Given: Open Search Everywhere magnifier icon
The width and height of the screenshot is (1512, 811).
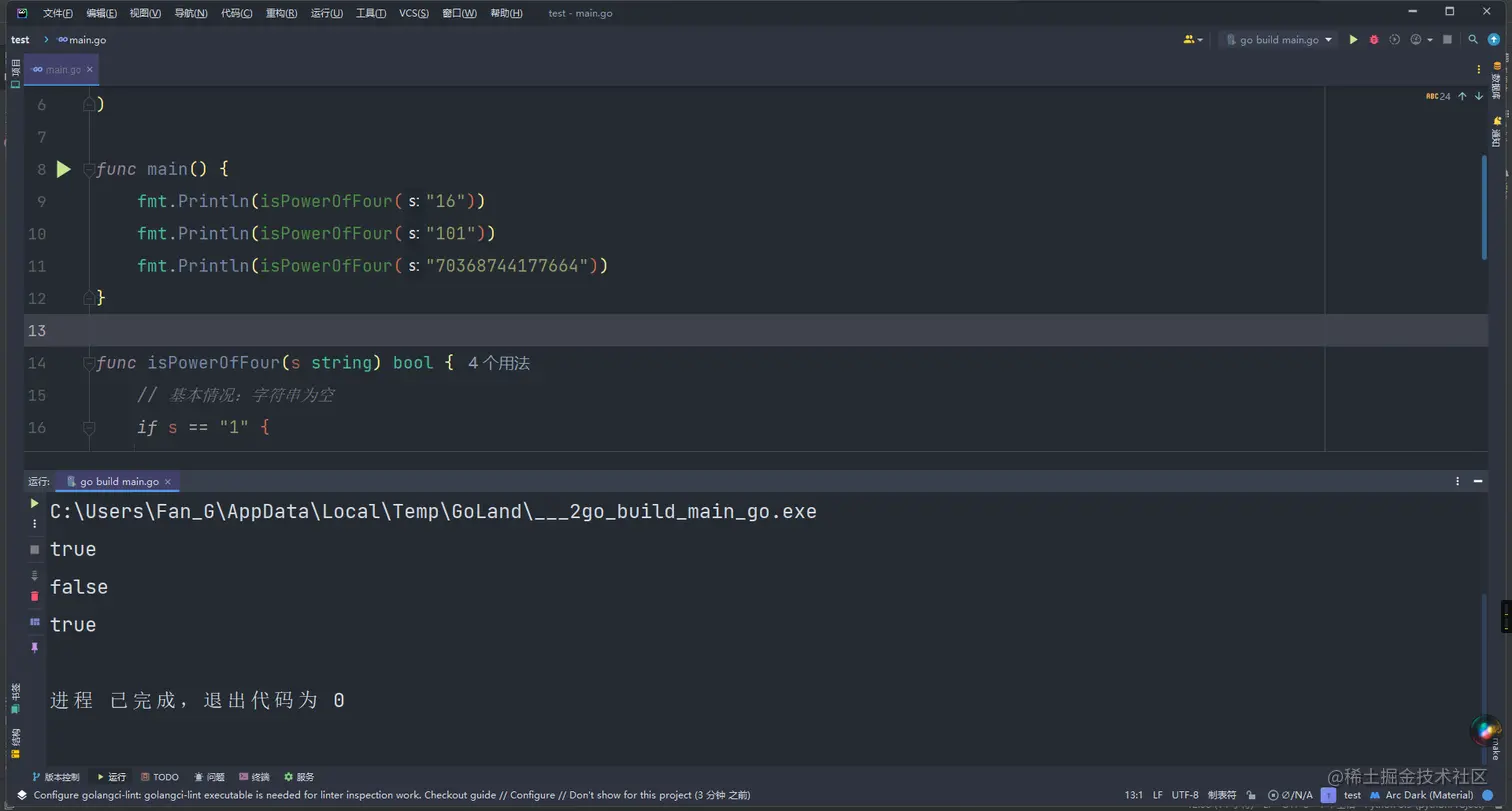Looking at the screenshot, I should click(1473, 40).
